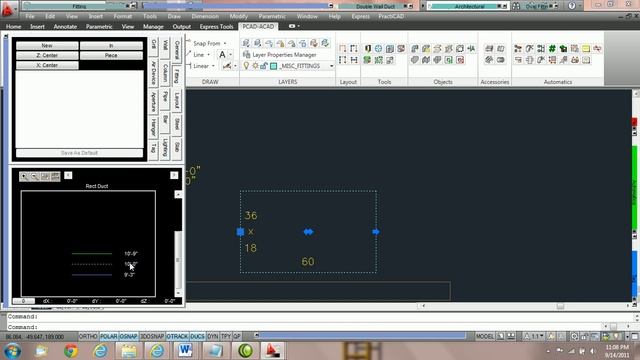The height and width of the screenshot is (360, 640).
Task: Click the sun freeze/thaw layer icon
Action: tap(255, 66)
